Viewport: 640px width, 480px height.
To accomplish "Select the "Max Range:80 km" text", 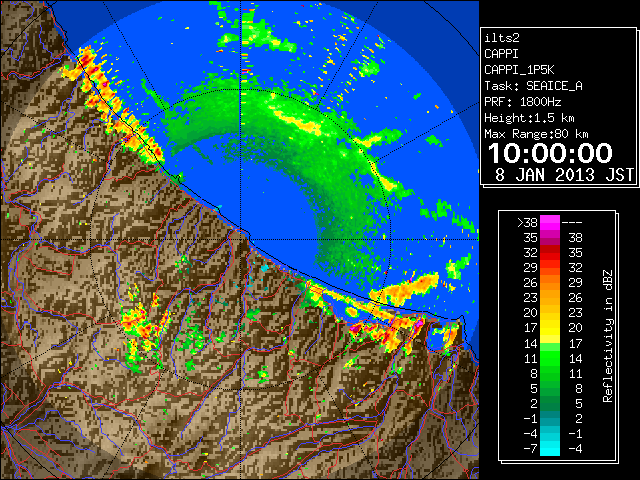I will [536, 134].
